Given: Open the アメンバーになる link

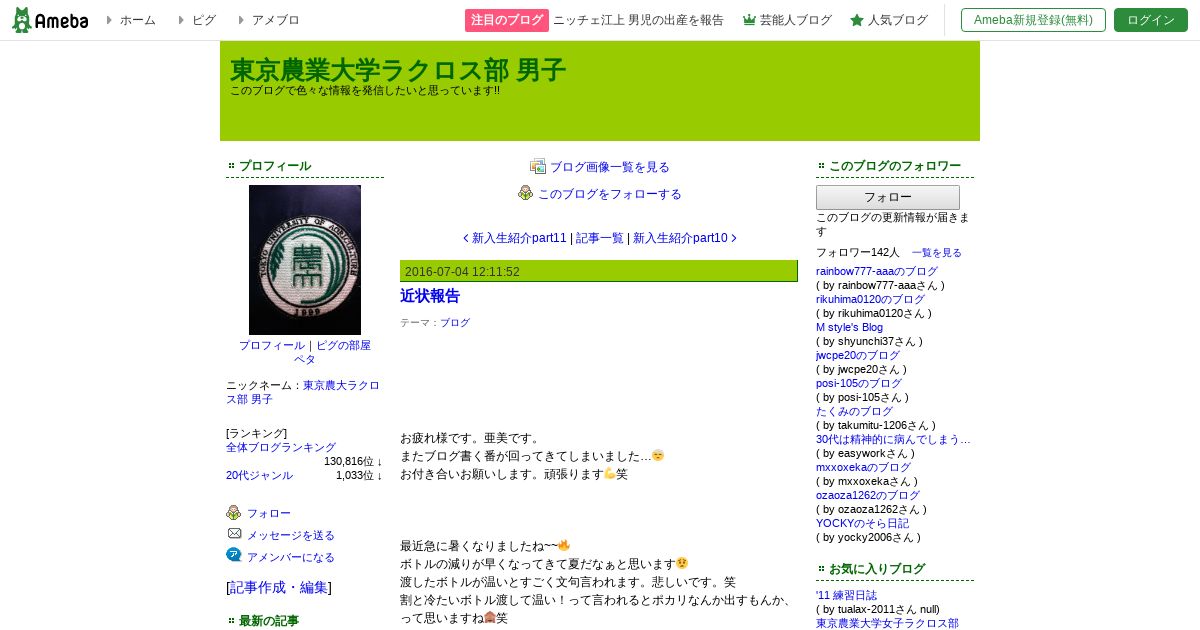Looking at the screenshot, I should tap(291, 557).
